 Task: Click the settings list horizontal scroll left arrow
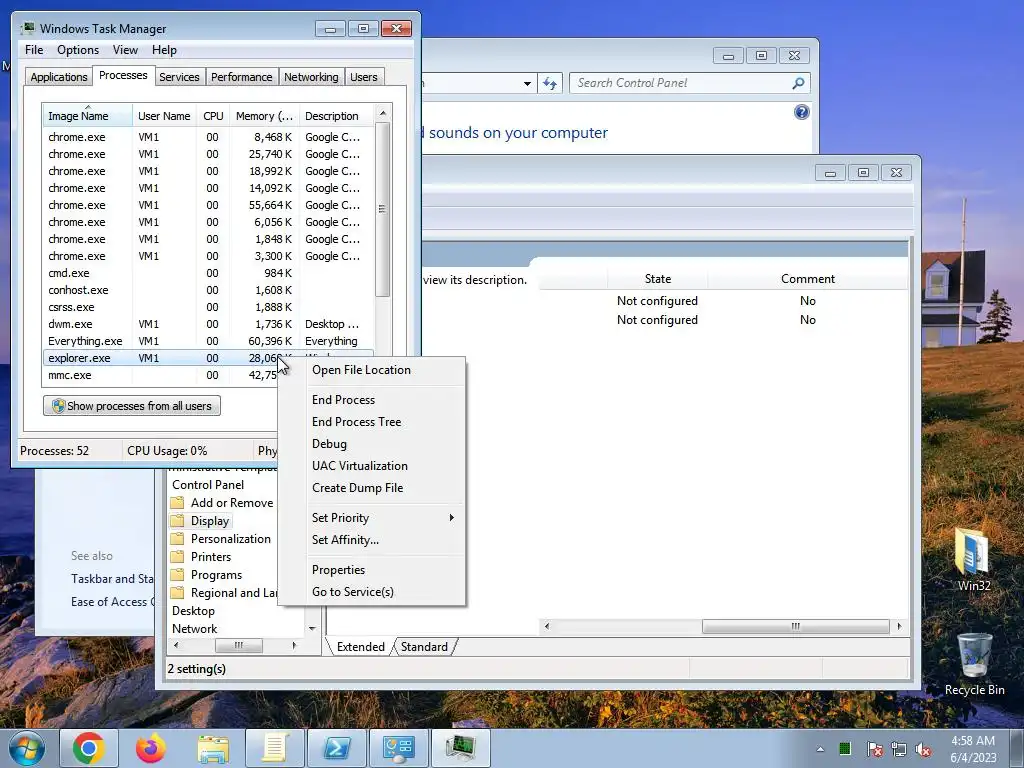coord(547,626)
